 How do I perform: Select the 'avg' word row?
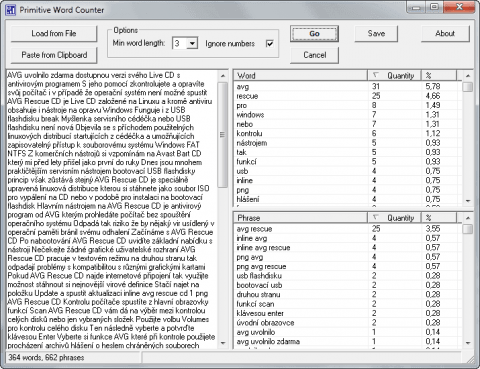[x=348, y=87]
